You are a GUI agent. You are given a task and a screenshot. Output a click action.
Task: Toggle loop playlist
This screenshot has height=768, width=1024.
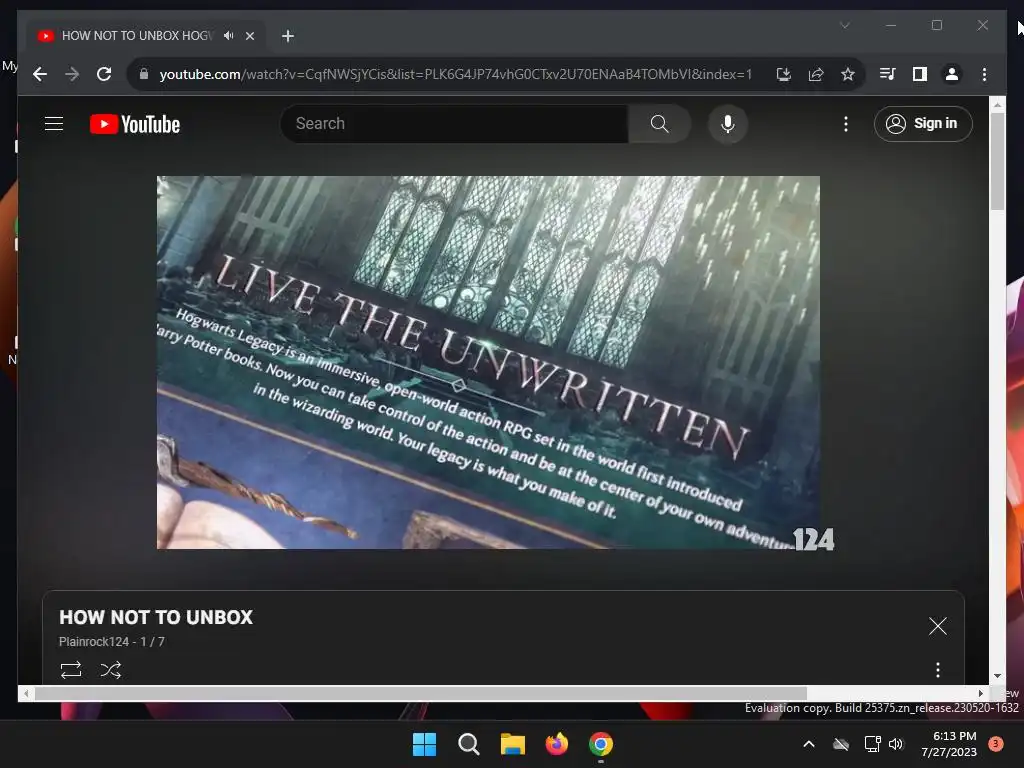point(71,670)
